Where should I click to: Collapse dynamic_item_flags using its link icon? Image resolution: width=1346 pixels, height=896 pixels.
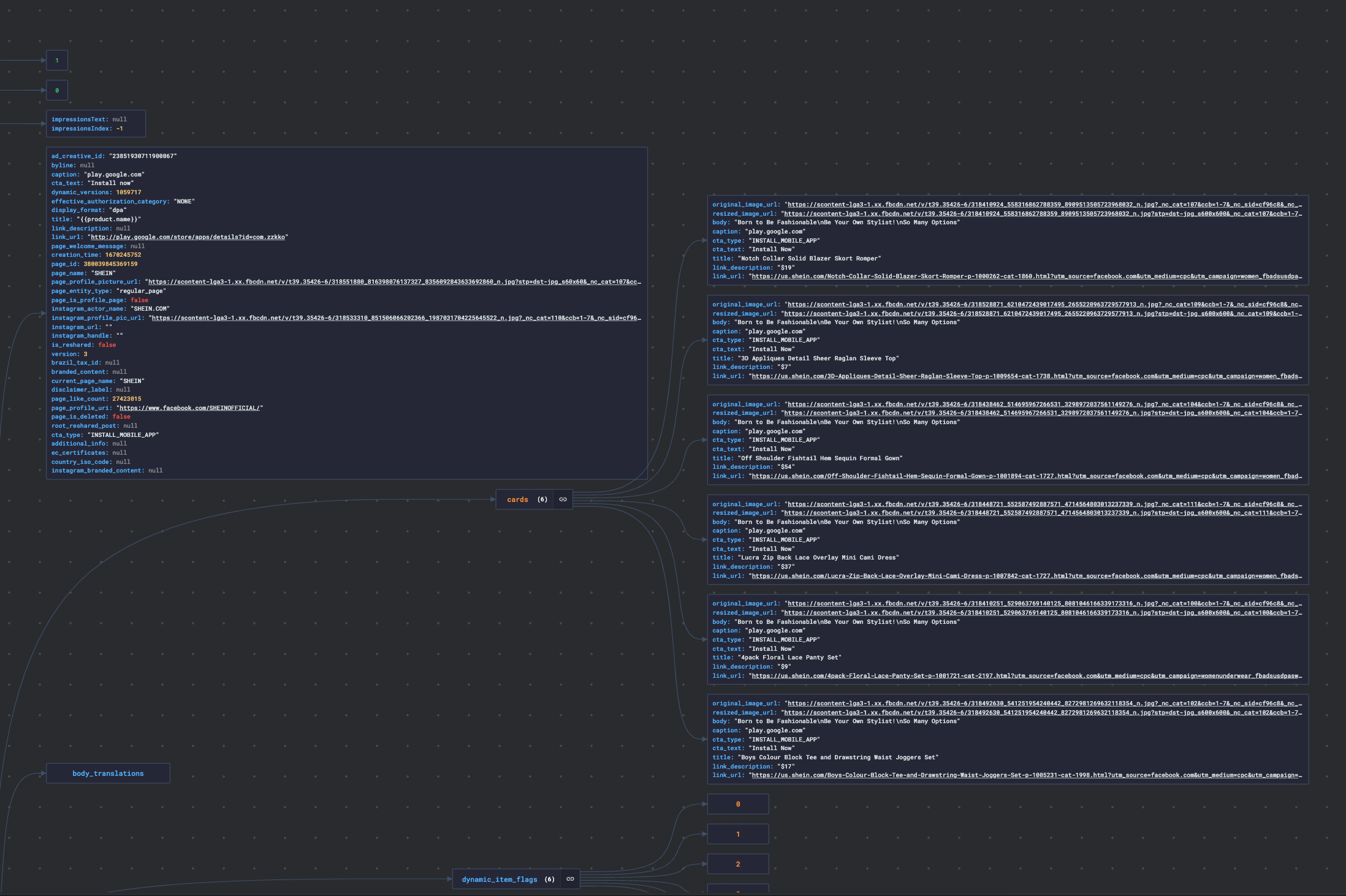(x=569, y=879)
